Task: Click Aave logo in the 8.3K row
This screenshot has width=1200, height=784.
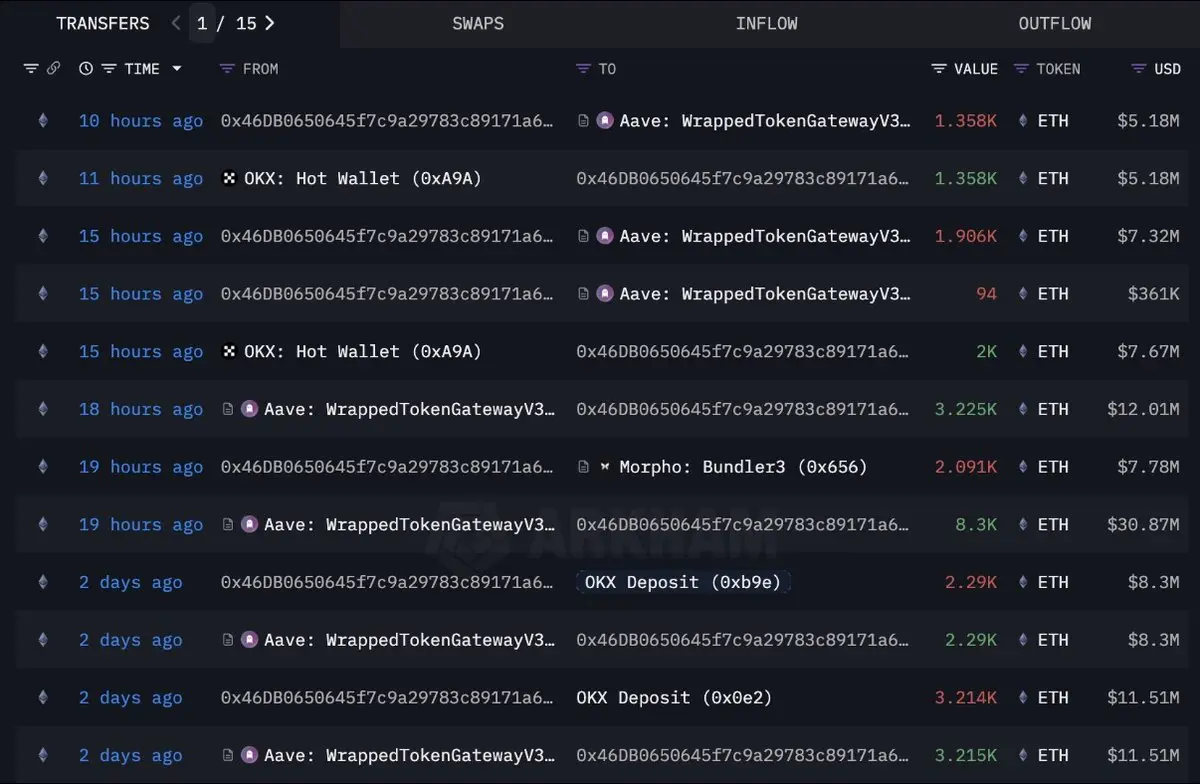Action: pos(250,525)
